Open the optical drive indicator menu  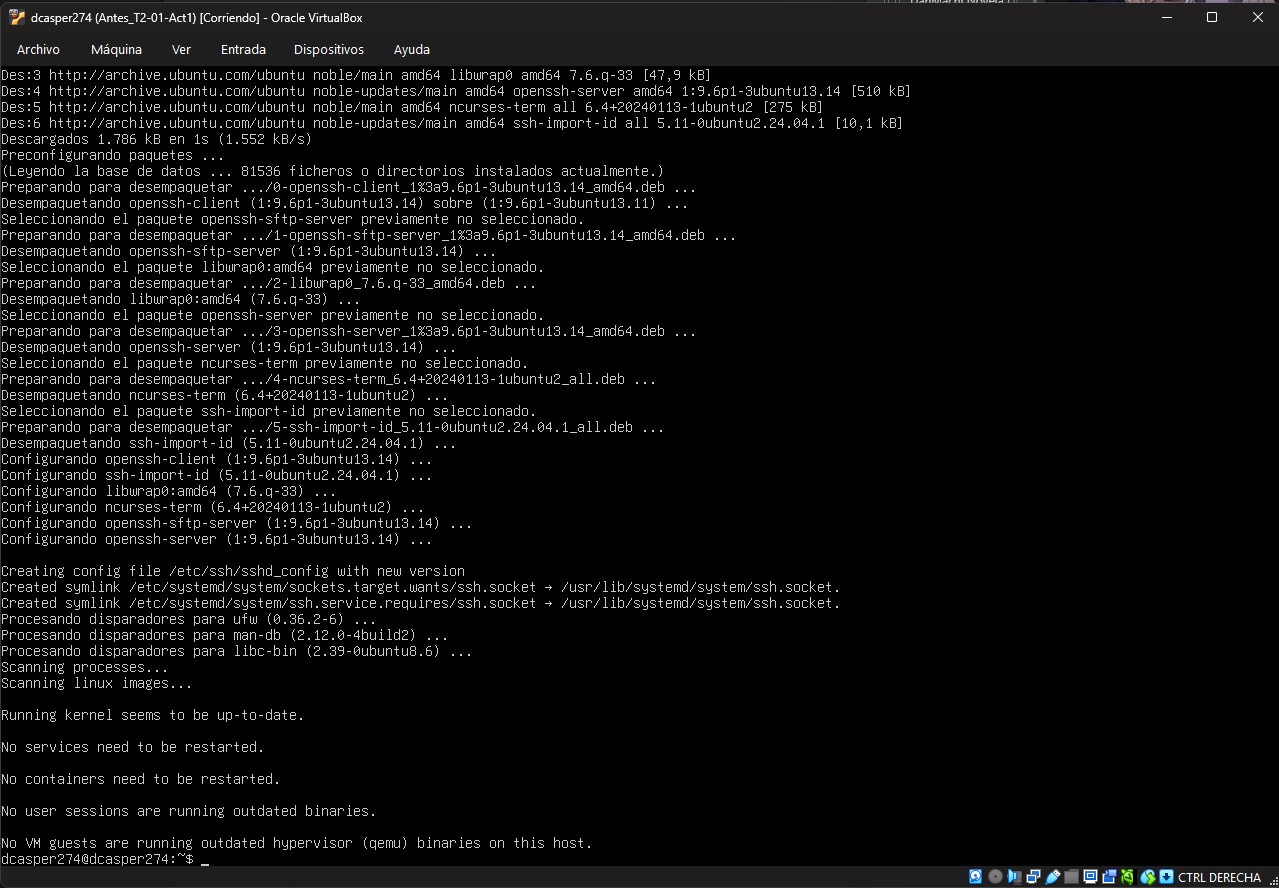(995, 877)
